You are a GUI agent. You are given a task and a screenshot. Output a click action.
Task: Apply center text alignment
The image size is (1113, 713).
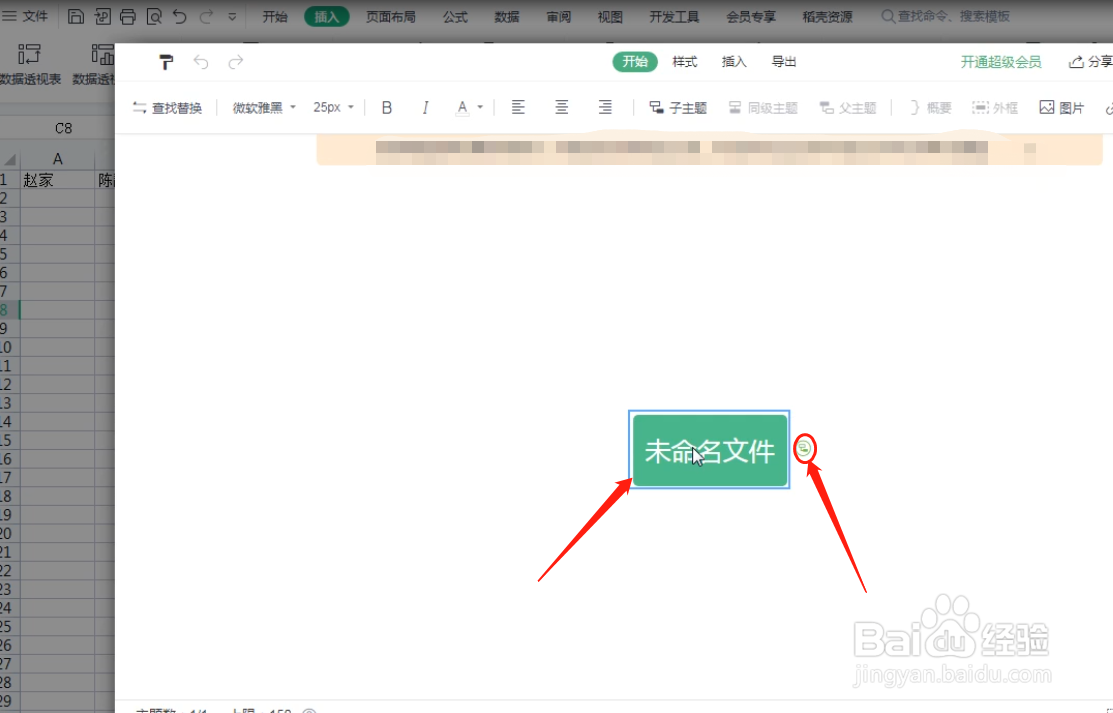(561, 107)
